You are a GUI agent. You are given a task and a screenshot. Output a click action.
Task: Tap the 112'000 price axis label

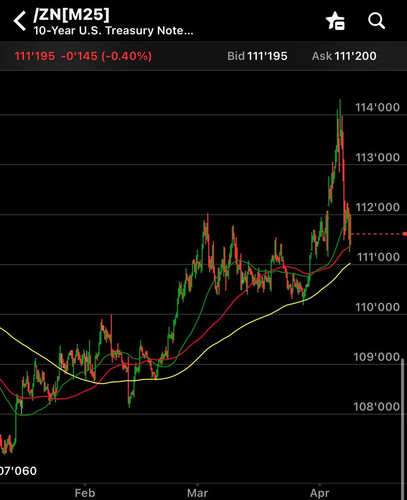377,207
